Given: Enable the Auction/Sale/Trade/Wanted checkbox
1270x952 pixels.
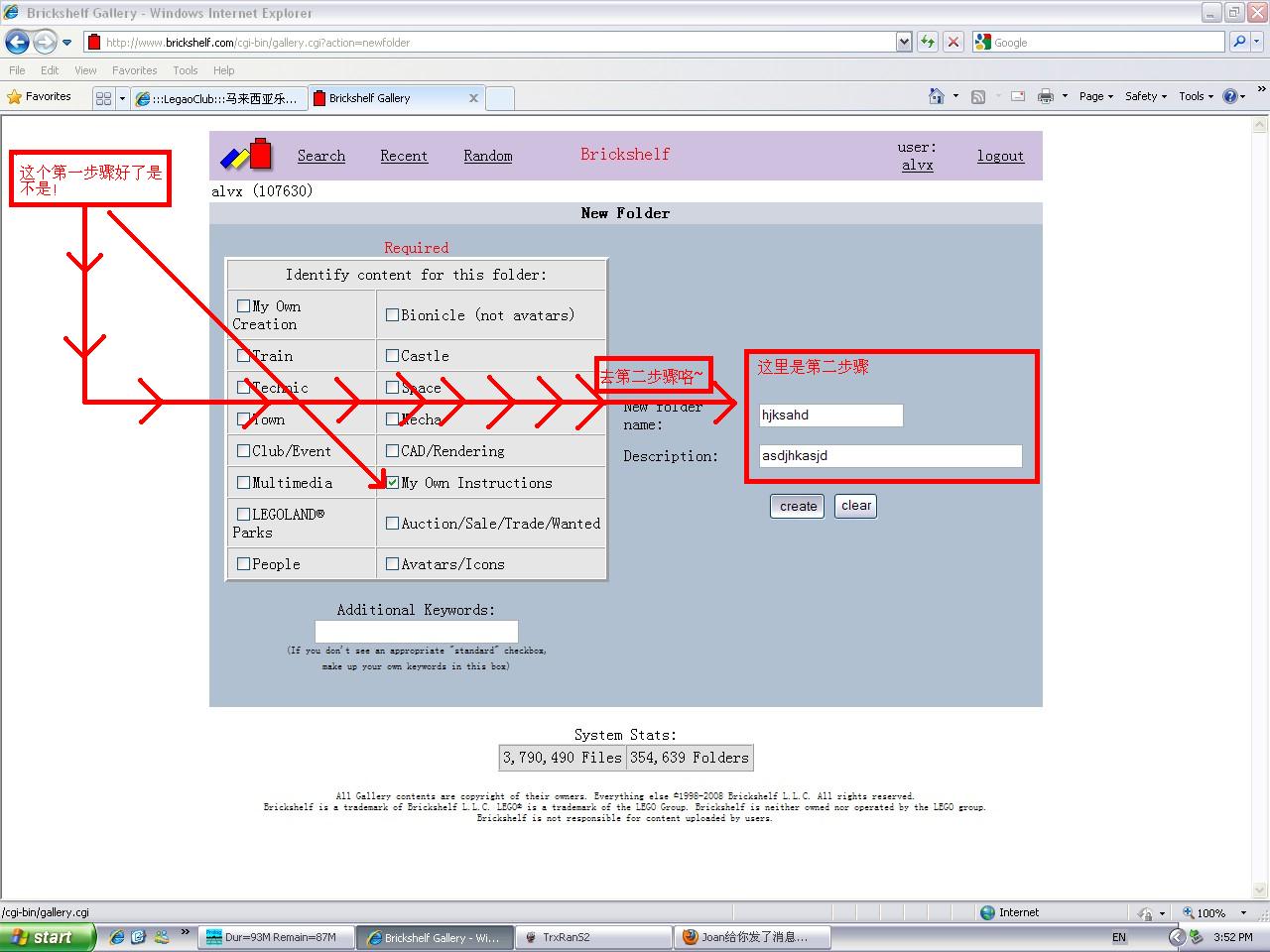Looking at the screenshot, I should pyautogui.click(x=393, y=524).
